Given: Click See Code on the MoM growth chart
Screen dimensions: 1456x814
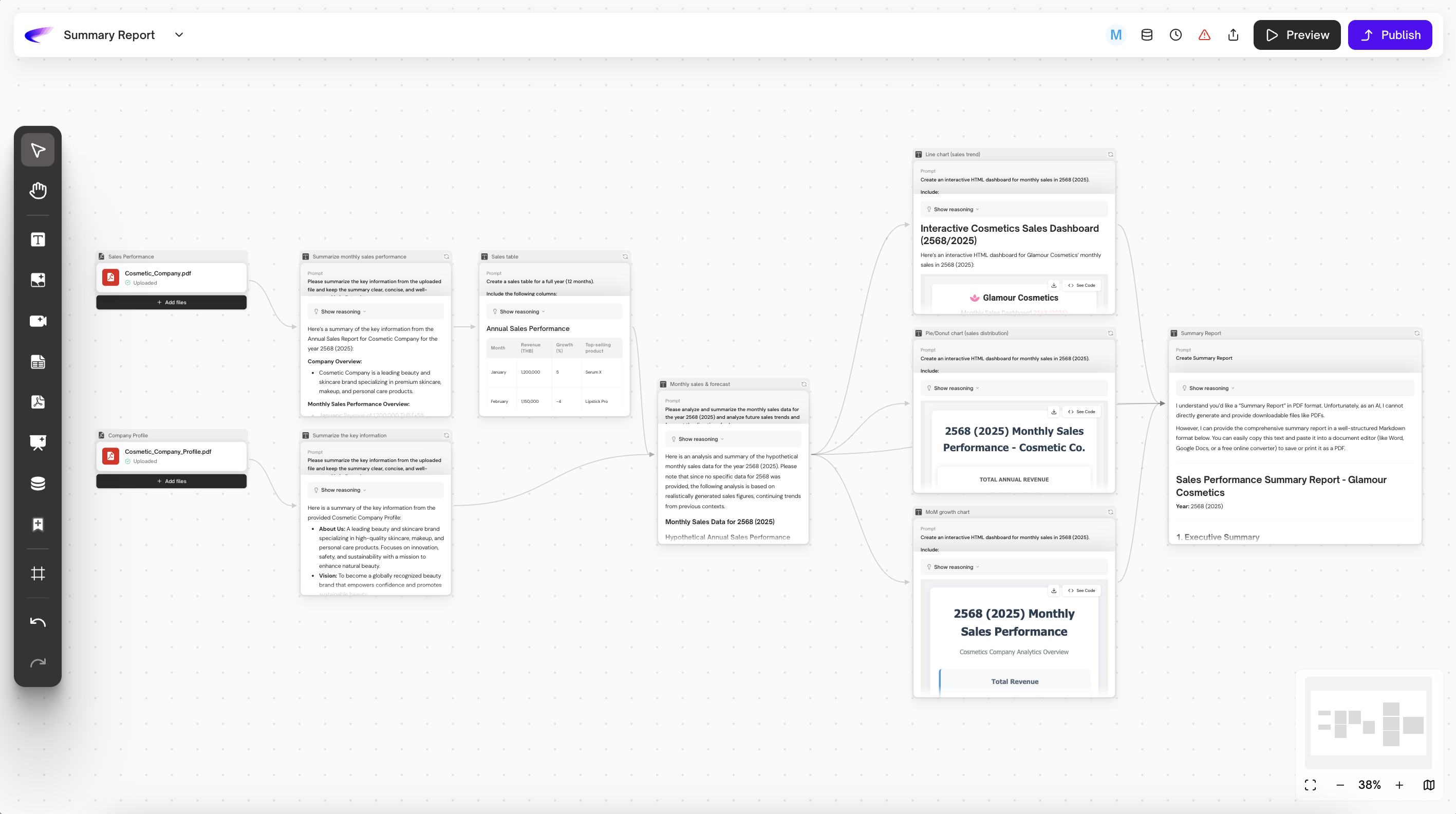Looking at the screenshot, I should tap(1081, 591).
